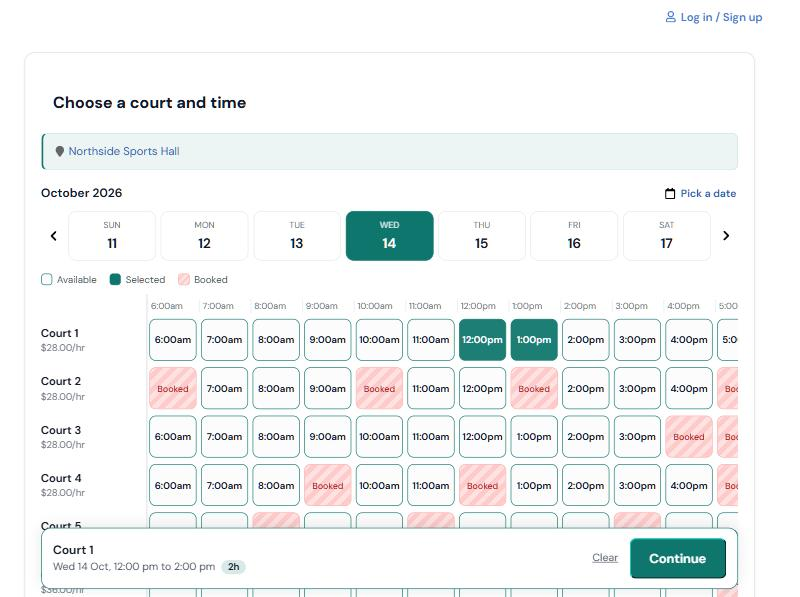Select Monday 12 date tab

(x=205, y=236)
